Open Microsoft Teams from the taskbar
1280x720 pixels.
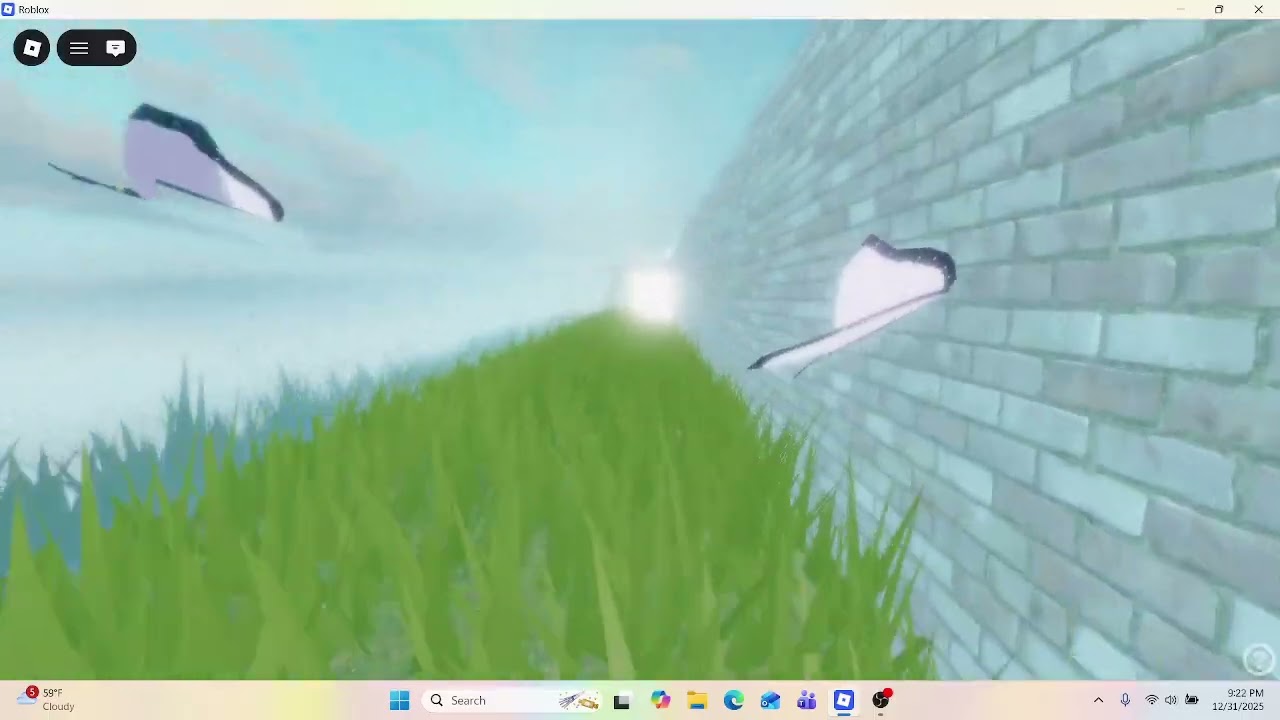tap(807, 701)
